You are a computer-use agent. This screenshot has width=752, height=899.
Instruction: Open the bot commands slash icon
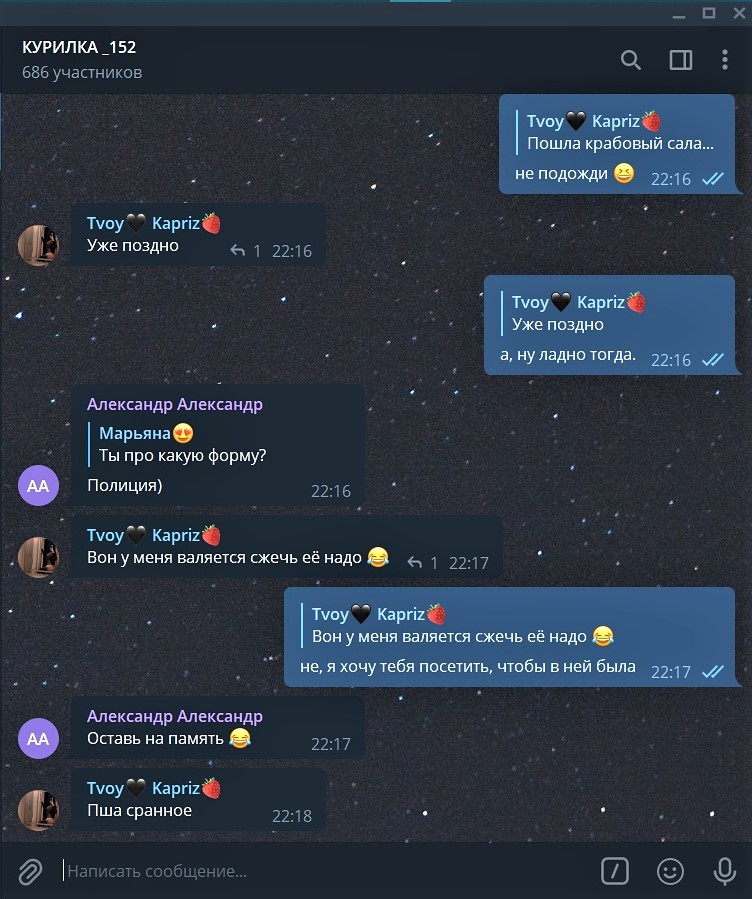click(x=614, y=871)
